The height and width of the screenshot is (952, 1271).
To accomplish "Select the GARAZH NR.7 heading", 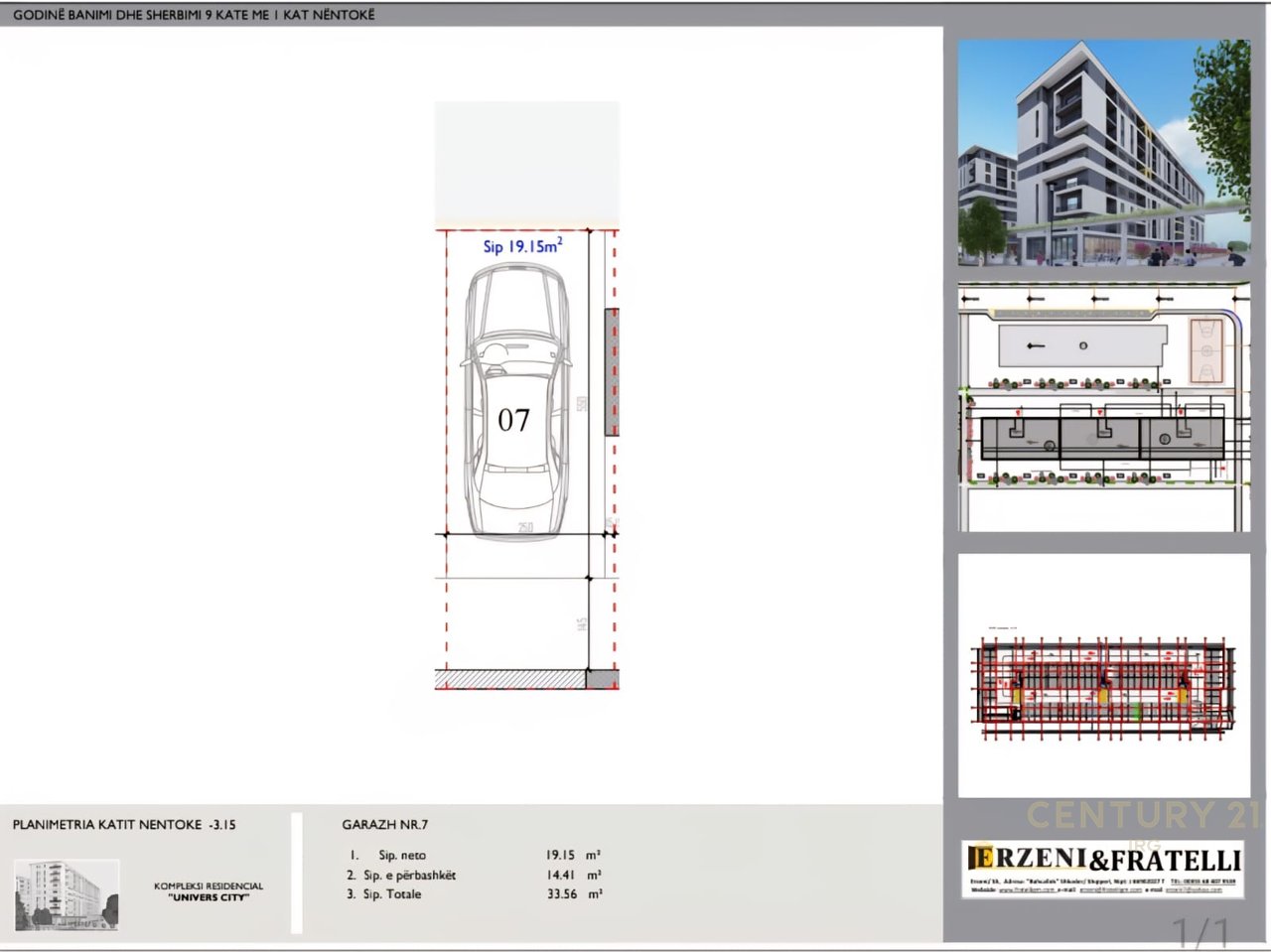I will click(x=384, y=824).
